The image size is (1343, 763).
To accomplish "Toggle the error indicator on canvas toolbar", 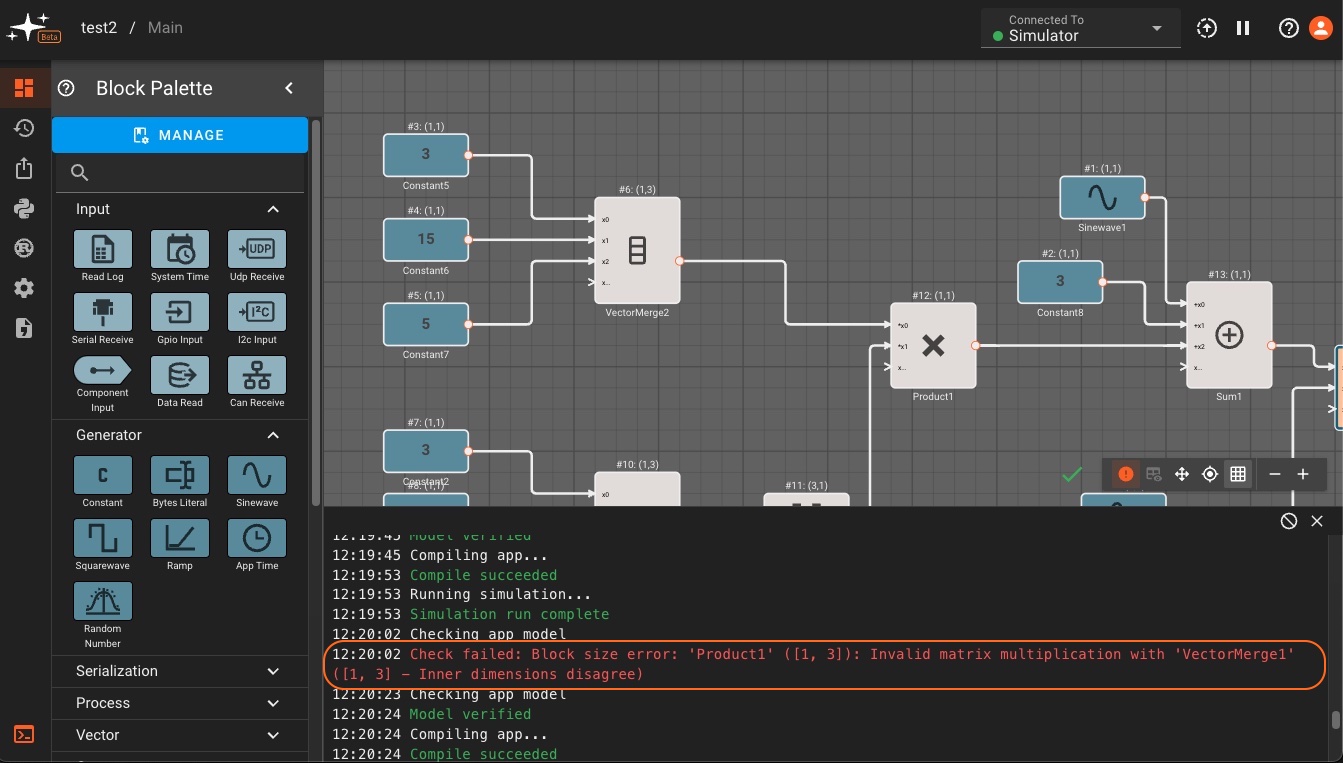I will [x=1126, y=474].
